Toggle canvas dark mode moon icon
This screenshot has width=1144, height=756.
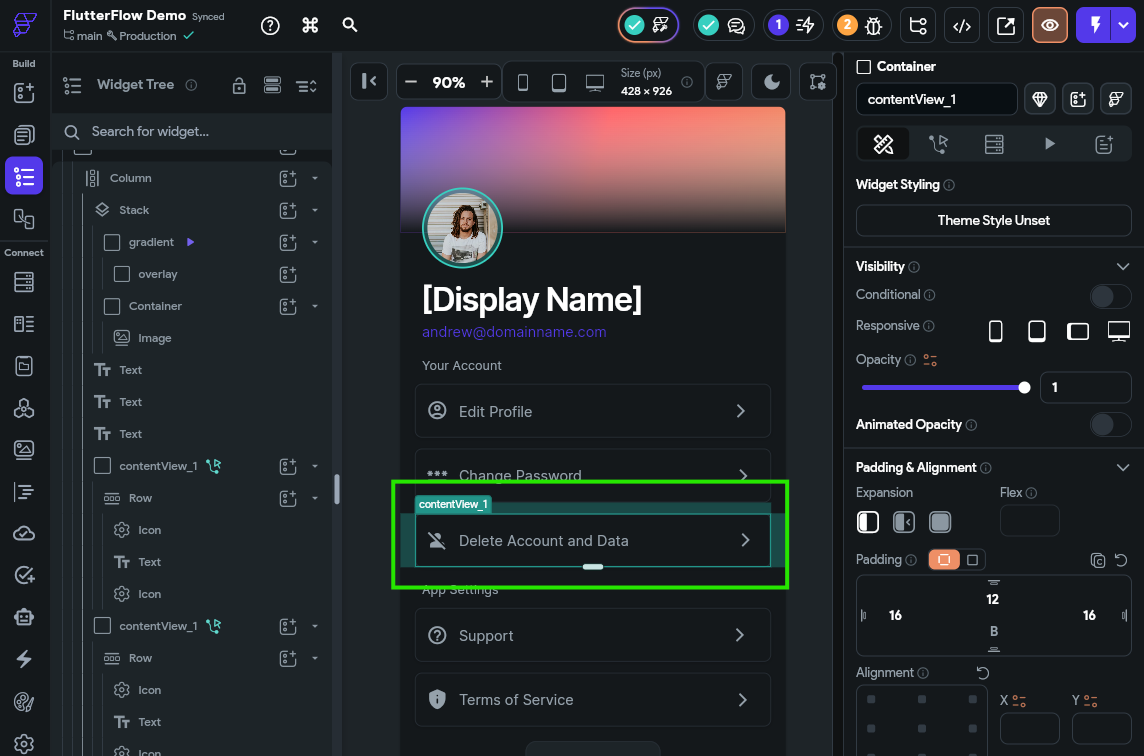[772, 81]
